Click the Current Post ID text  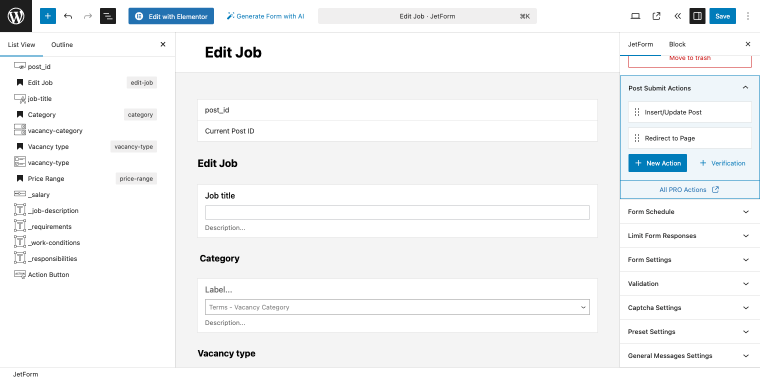(229, 131)
